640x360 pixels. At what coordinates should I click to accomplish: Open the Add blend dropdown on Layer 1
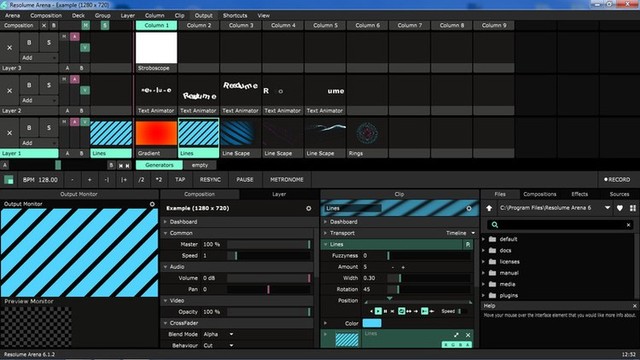tap(39, 143)
